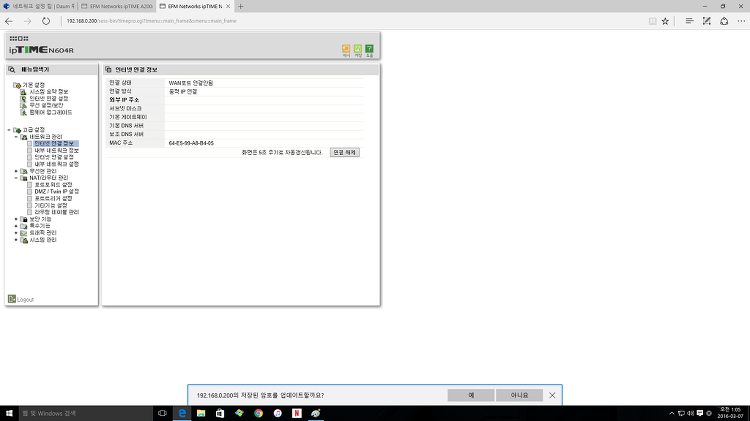Screen dimensions: 750x421
Task: Open Chrome from the taskbar
Action: [x=258, y=413]
